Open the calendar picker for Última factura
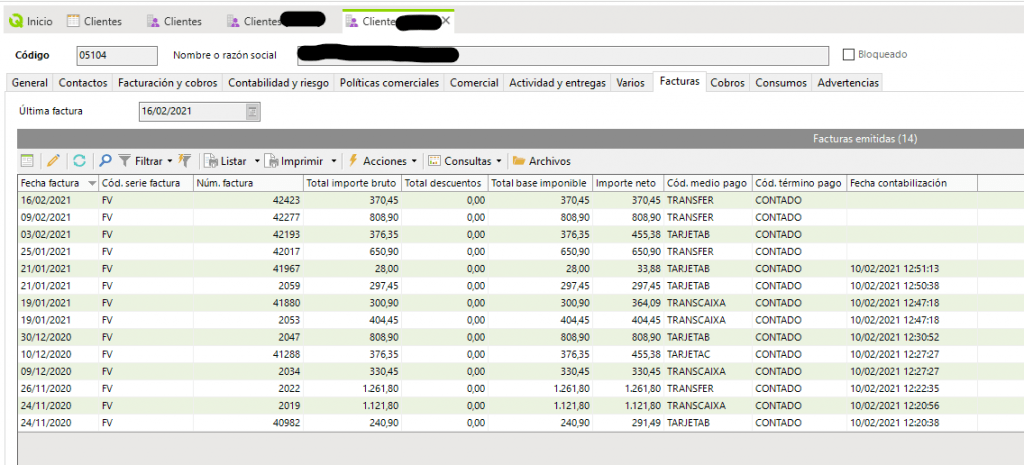The width and height of the screenshot is (1024, 465). tap(252, 112)
